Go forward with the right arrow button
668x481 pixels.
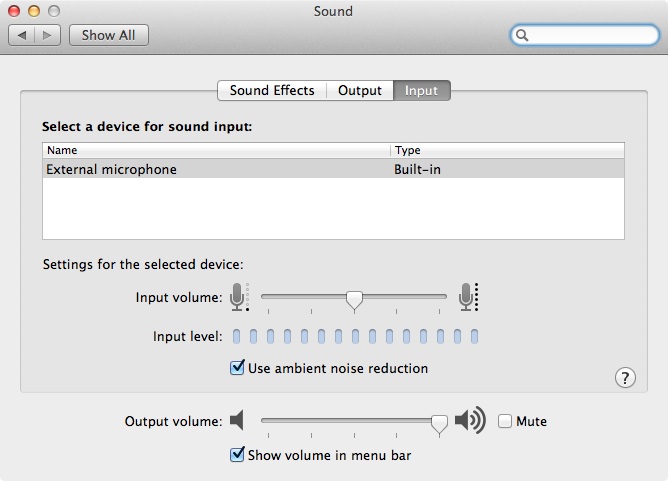click(47, 35)
